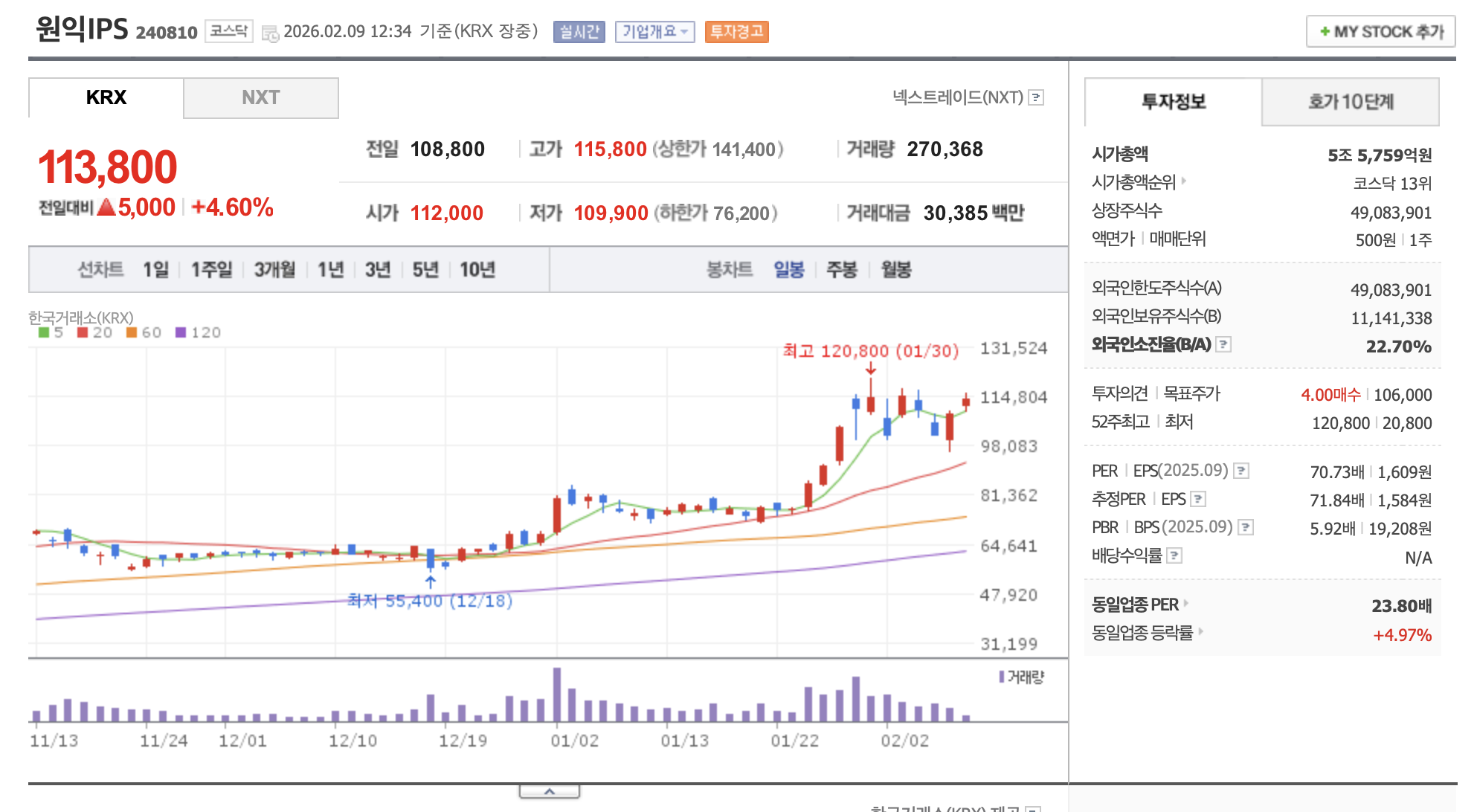This screenshot has width=1477, height=812.
Task: Click help icon next to 외국인소진율(B/A)
Action: 1223,344
